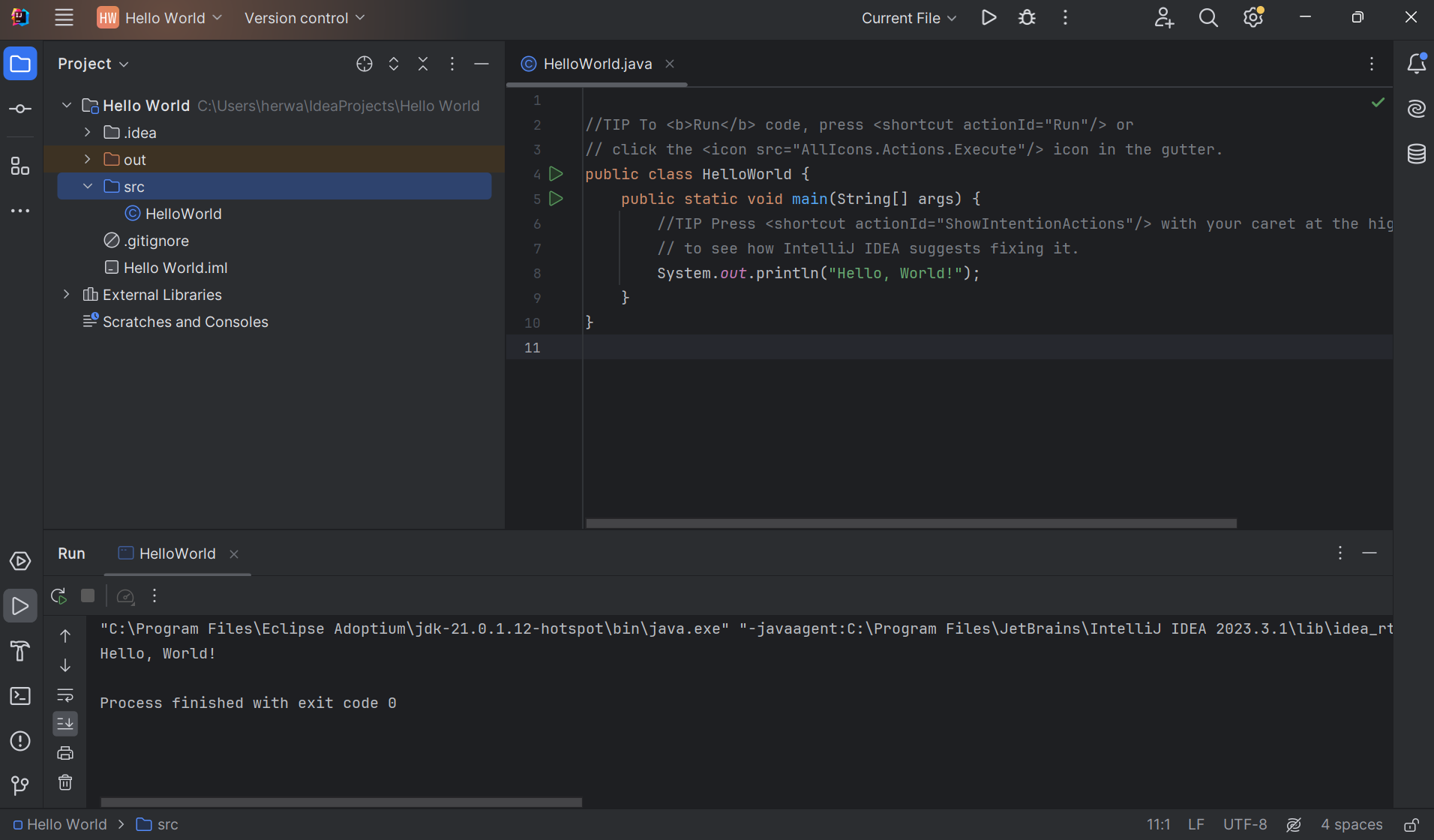
Task: Click the run gutter icon beside main method
Action: pos(556,199)
